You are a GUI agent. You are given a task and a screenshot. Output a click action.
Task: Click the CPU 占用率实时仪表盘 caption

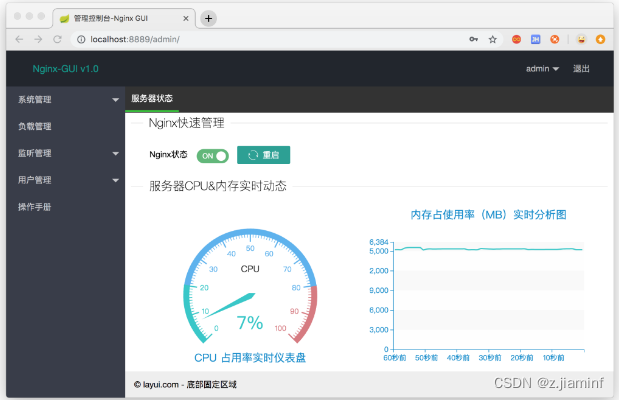click(x=250, y=358)
